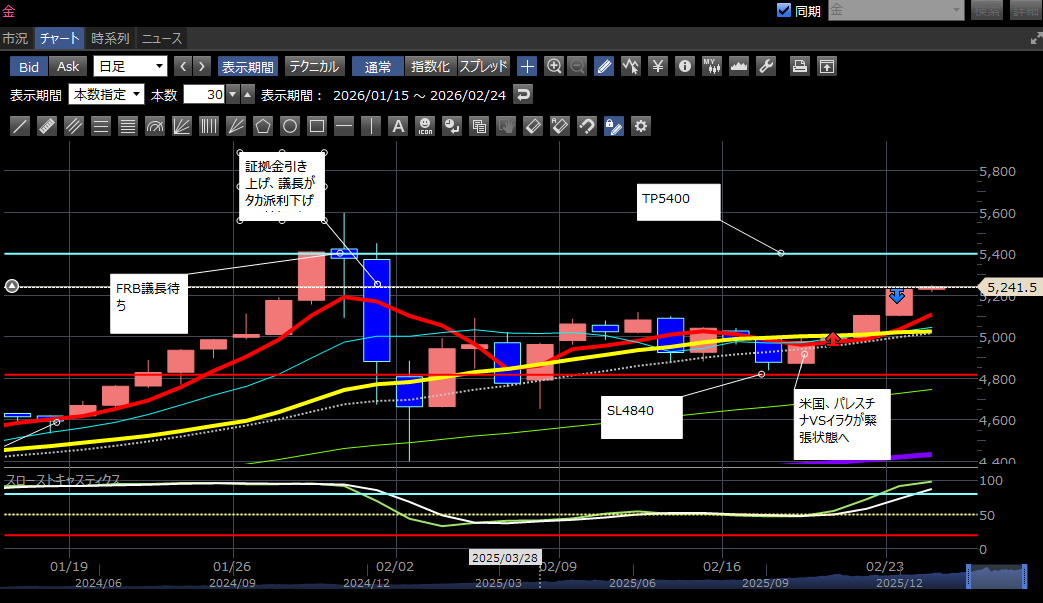This screenshot has width=1043, height=603.
Task: Click the zoom in magnifier icon
Action: [x=554, y=67]
